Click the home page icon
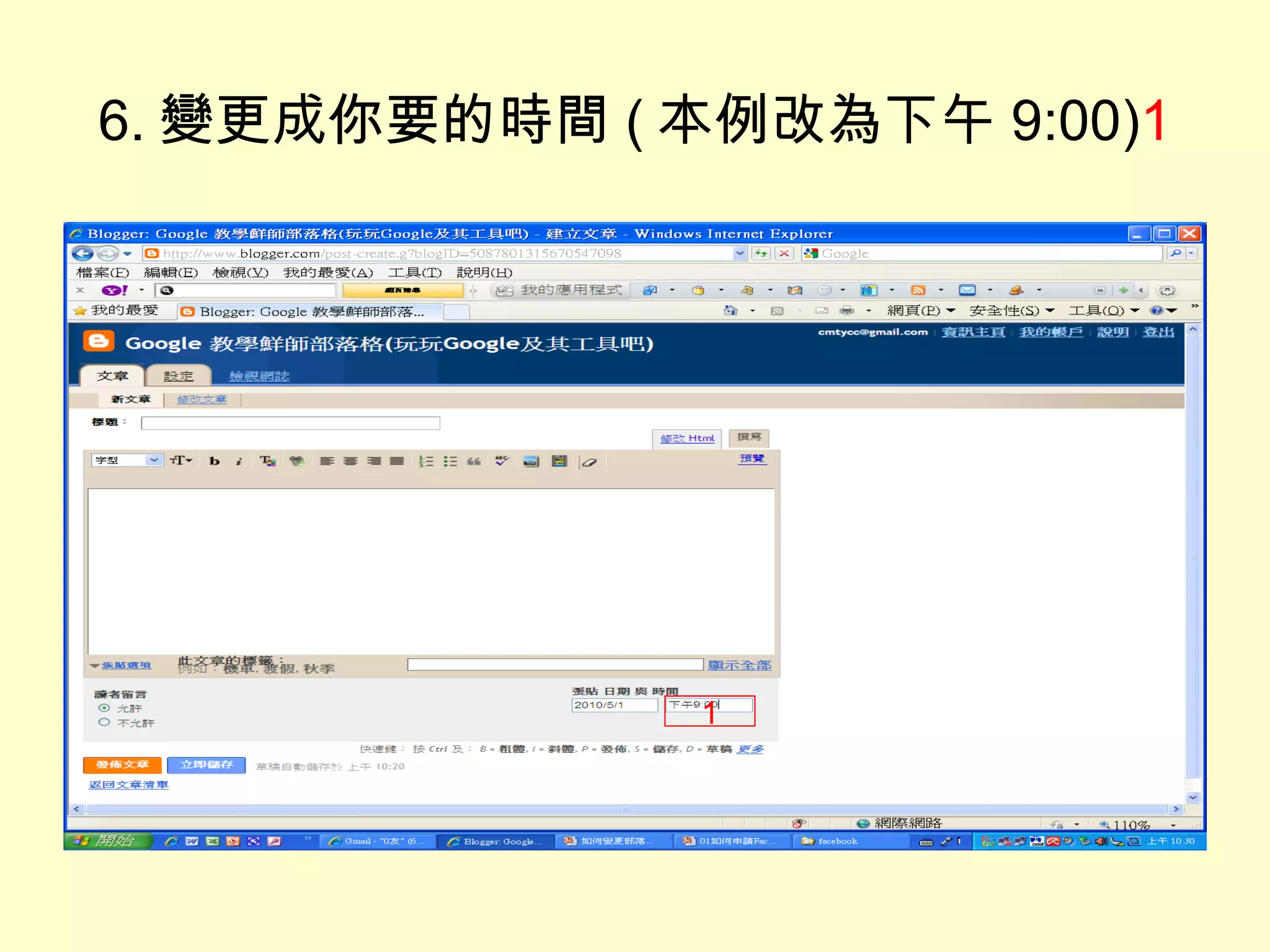Viewport: 1270px width, 952px height. pos(731,310)
